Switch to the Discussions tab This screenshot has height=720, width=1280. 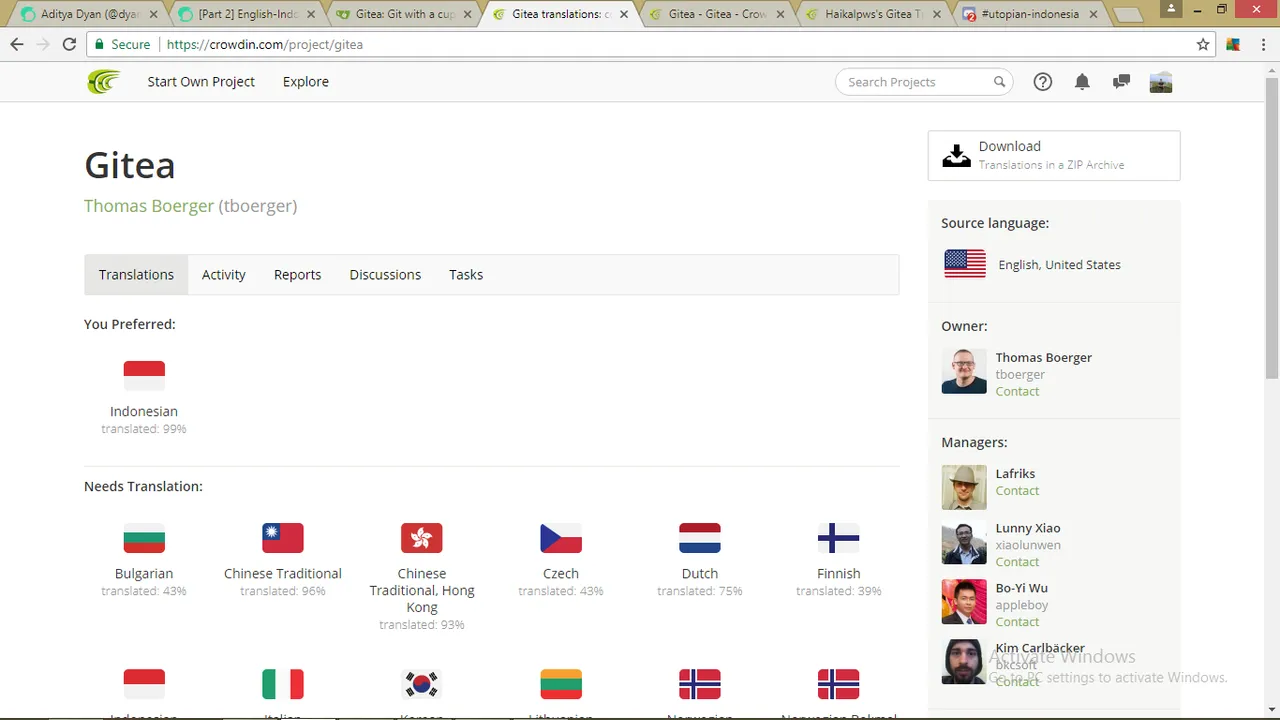point(385,275)
